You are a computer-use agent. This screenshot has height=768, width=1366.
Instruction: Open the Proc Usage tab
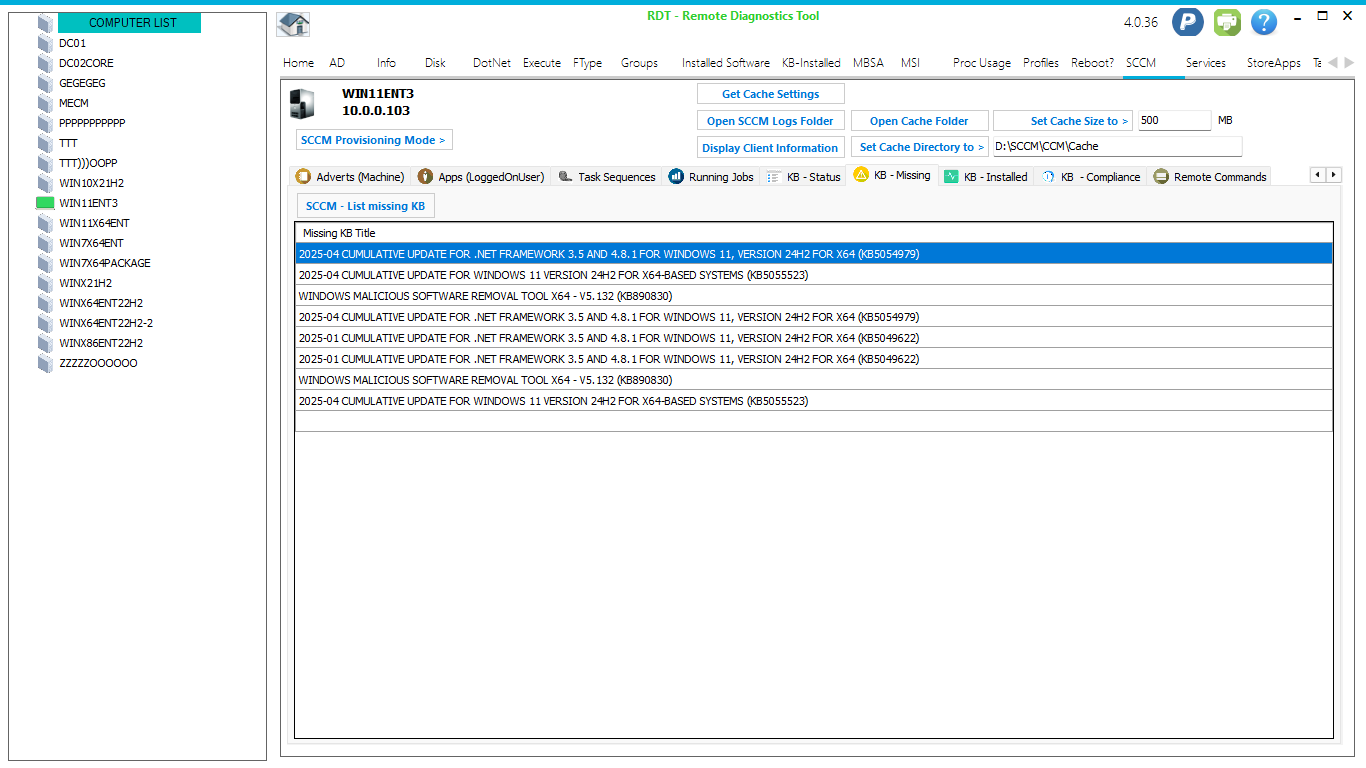pyautogui.click(x=982, y=62)
